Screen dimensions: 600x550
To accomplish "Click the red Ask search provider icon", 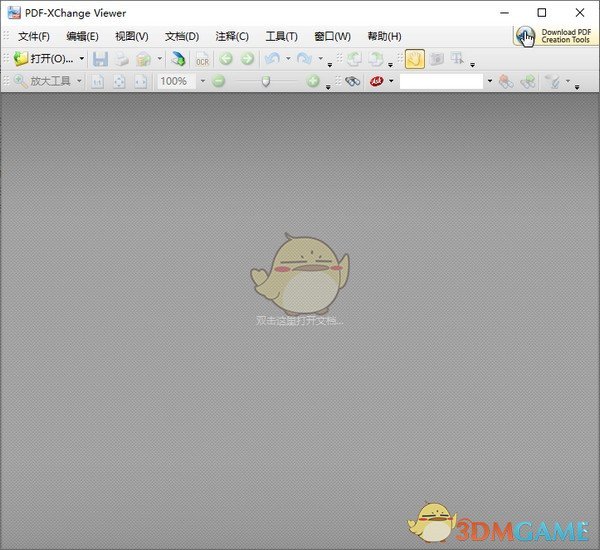I will pos(377,81).
